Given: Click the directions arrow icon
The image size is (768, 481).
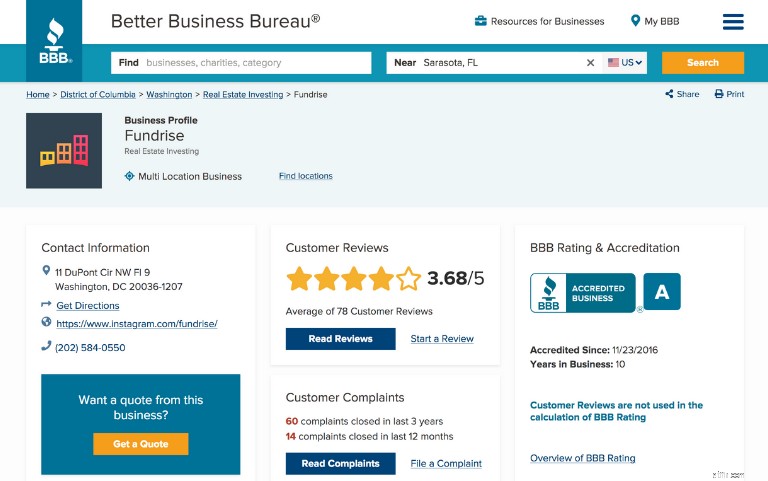Looking at the screenshot, I should pyautogui.click(x=46, y=304).
